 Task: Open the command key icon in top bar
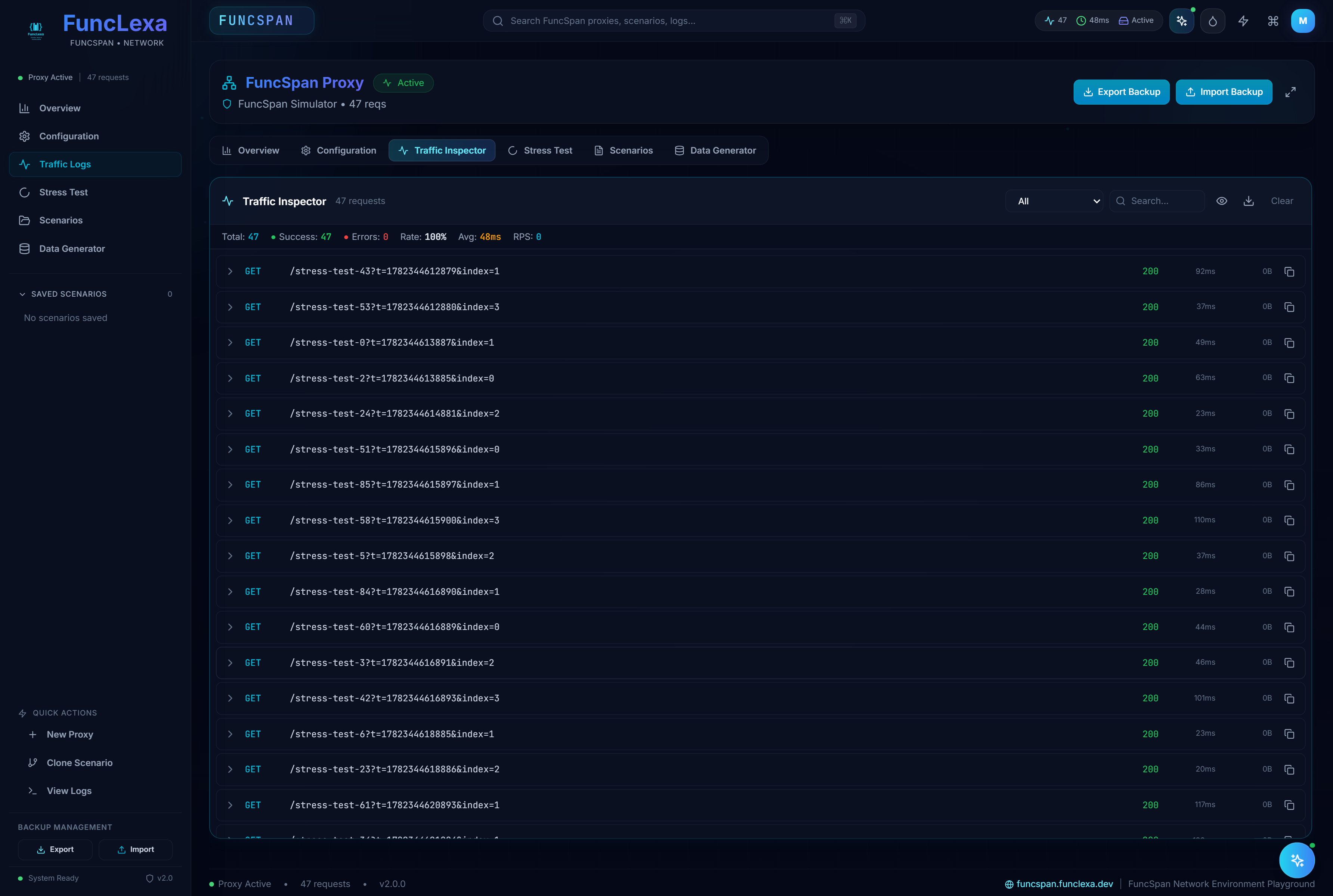pos(1273,21)
